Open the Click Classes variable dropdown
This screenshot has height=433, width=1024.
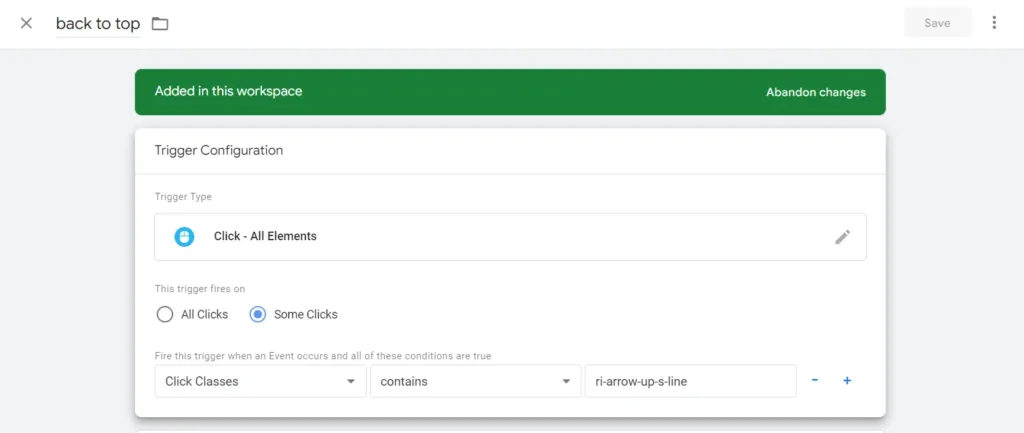(260, 381)
